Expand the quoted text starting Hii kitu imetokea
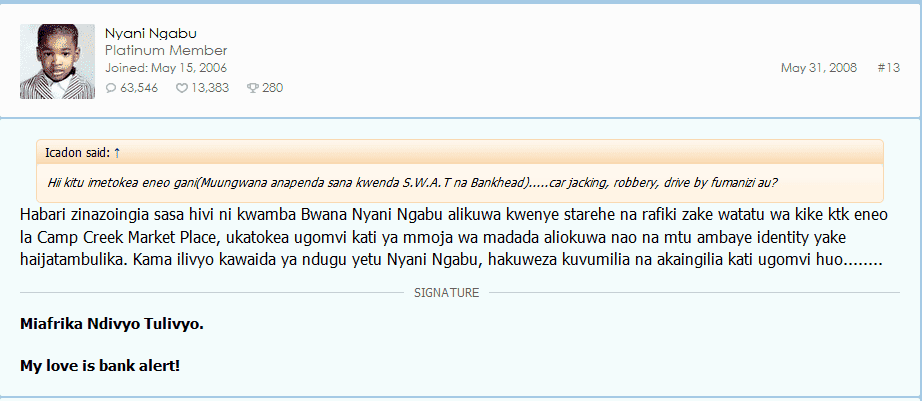 (x=412, y=182)
